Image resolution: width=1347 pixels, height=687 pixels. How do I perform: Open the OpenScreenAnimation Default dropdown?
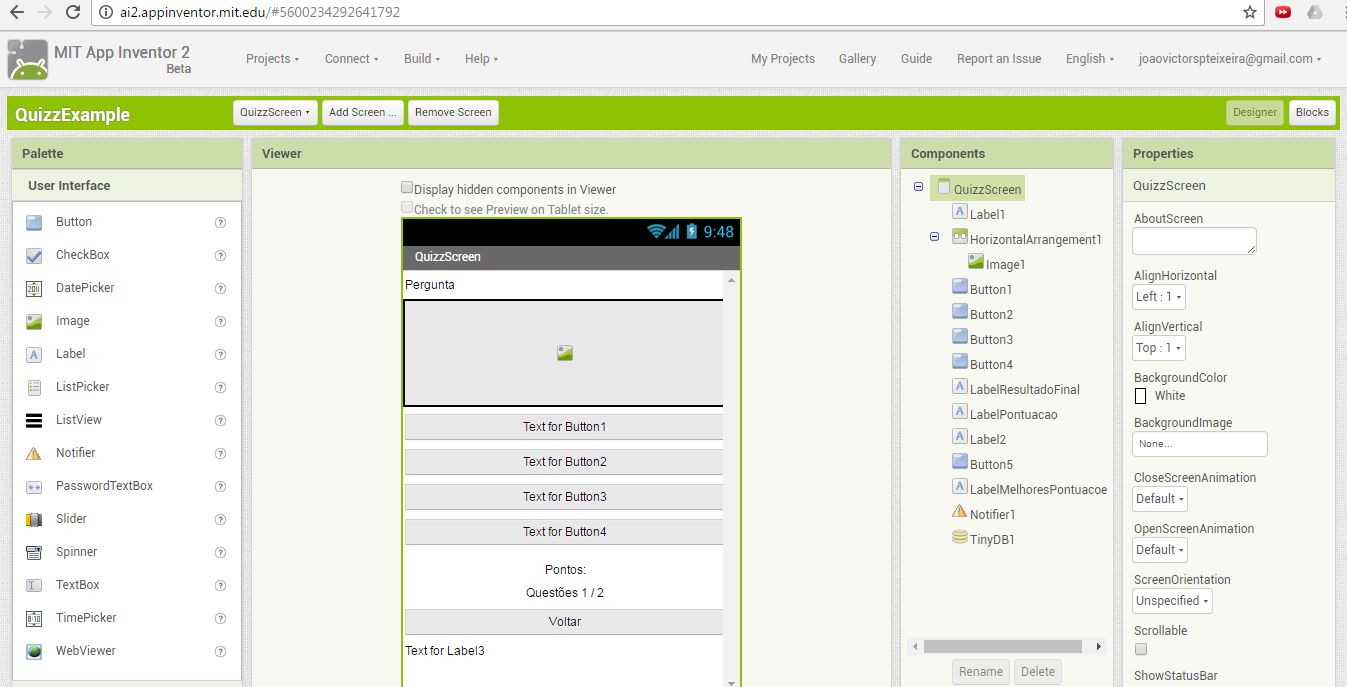click(1160, 550)
